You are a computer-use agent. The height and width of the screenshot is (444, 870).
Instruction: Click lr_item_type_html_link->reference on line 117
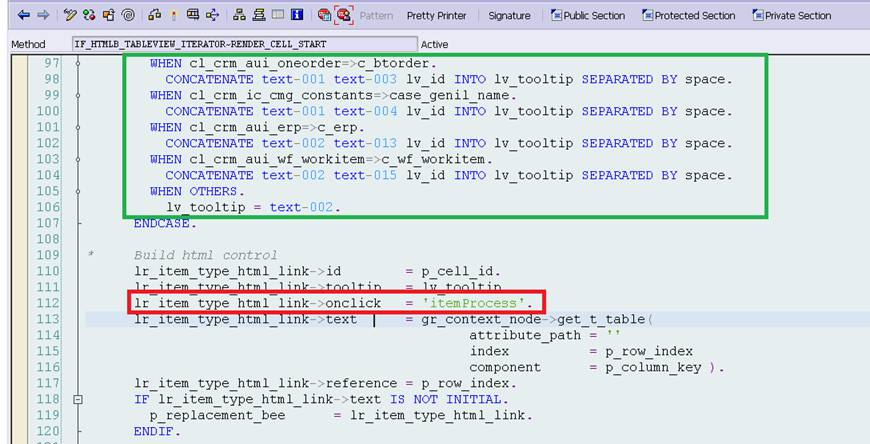[265, 383]
